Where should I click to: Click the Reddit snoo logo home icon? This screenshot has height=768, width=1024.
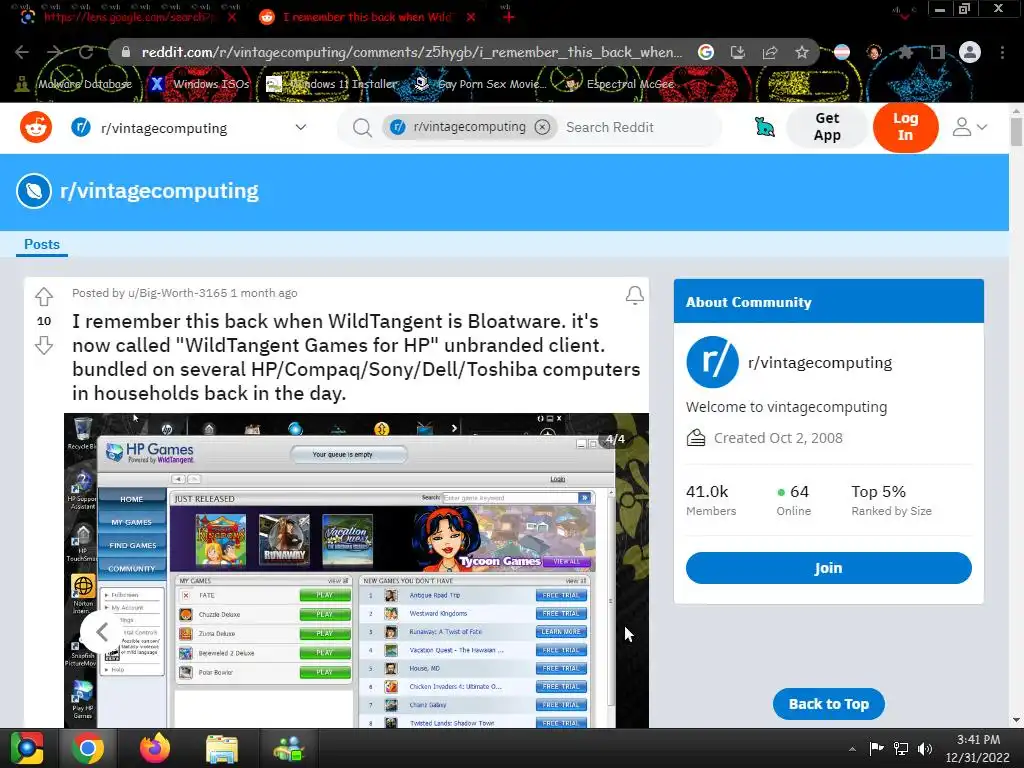tap(36, 127)
